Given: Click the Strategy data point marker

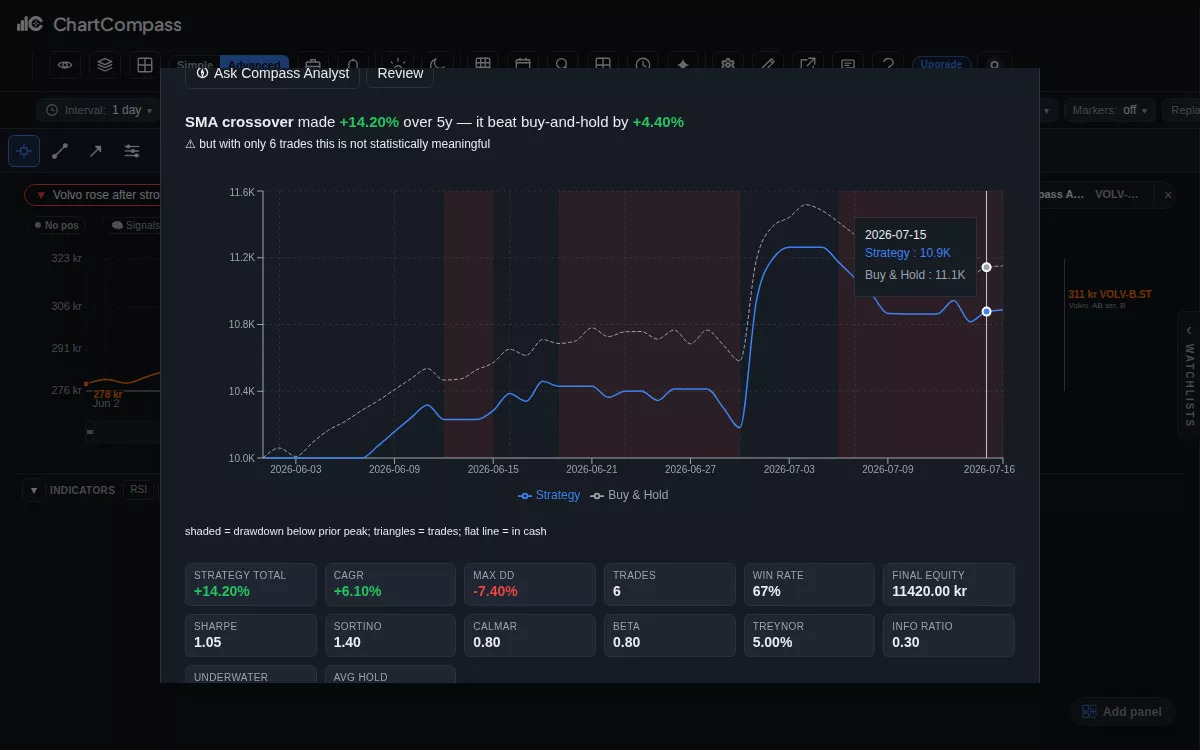Looking at the screenshot, I should [x=986, y=311].
